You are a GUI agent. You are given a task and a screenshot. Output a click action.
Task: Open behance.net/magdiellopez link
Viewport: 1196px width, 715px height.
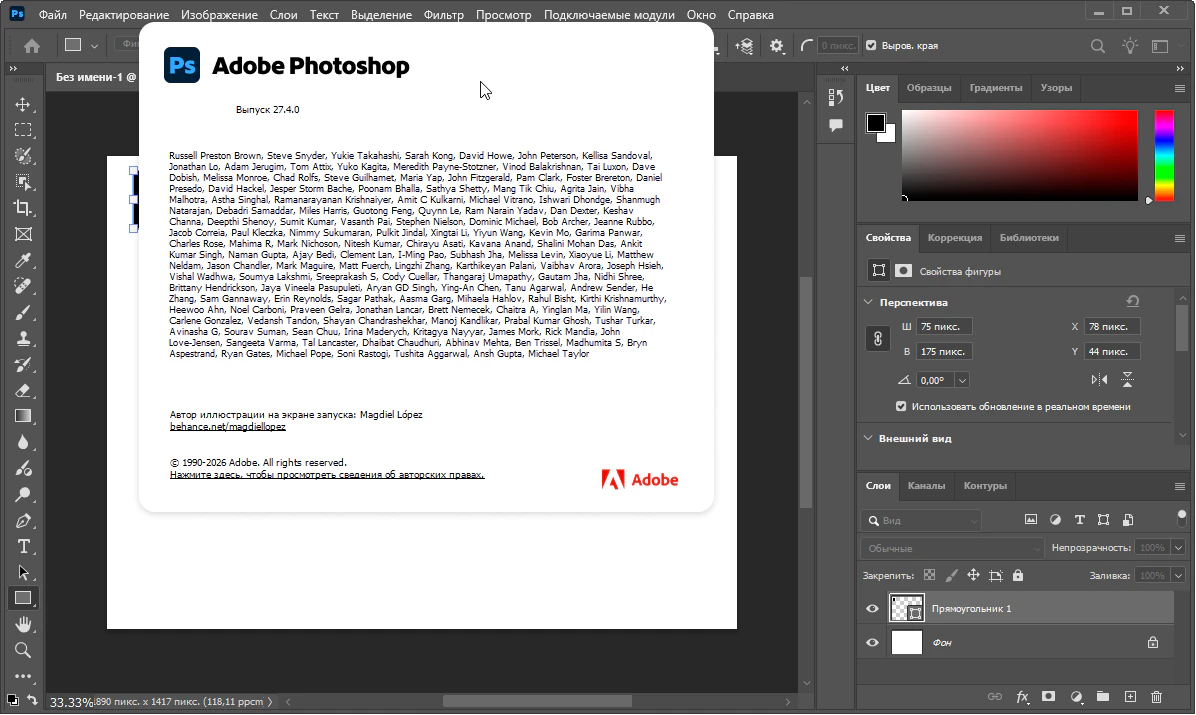click(228, 427)
